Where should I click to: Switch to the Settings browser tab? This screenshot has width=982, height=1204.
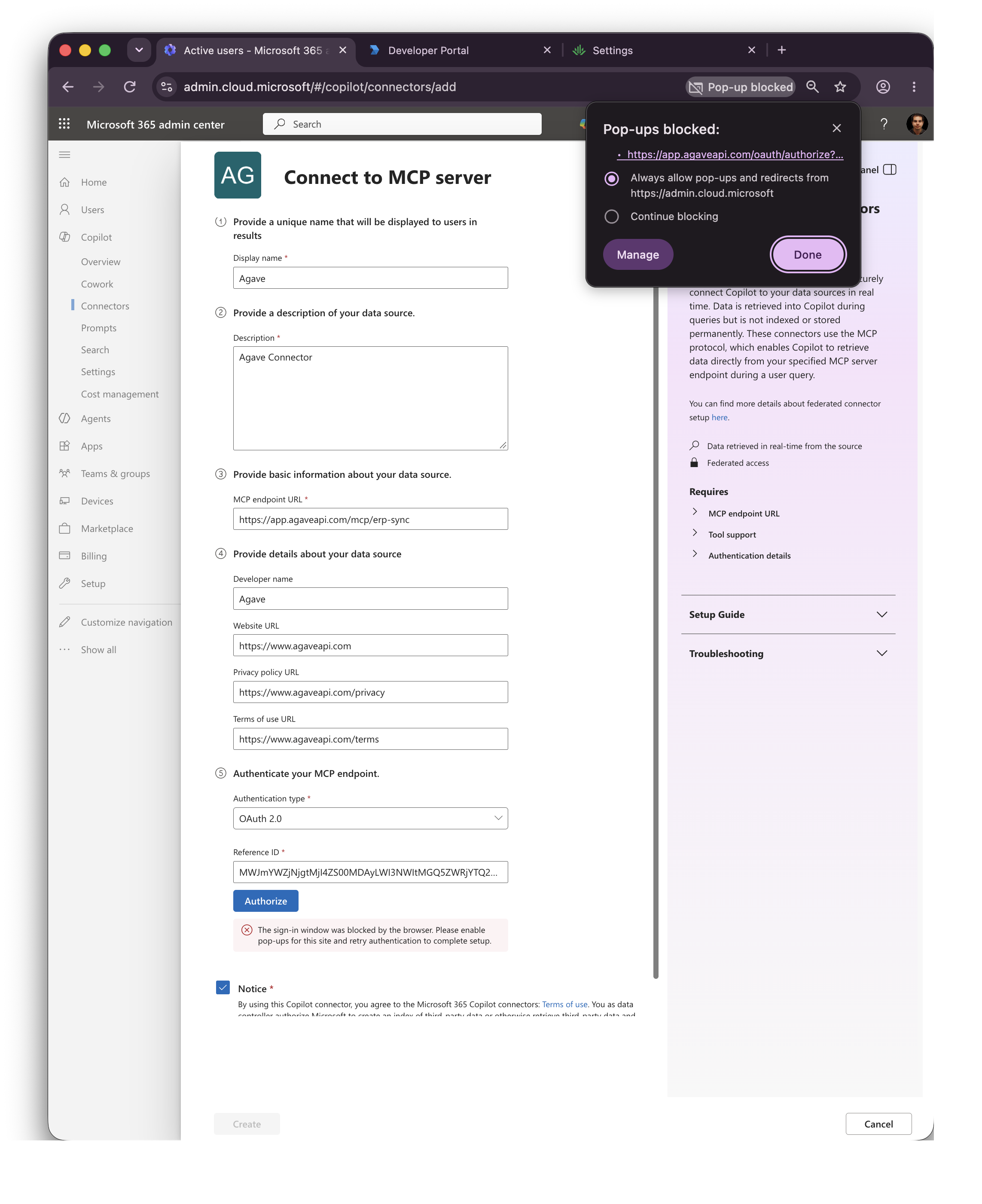(663, 50)
